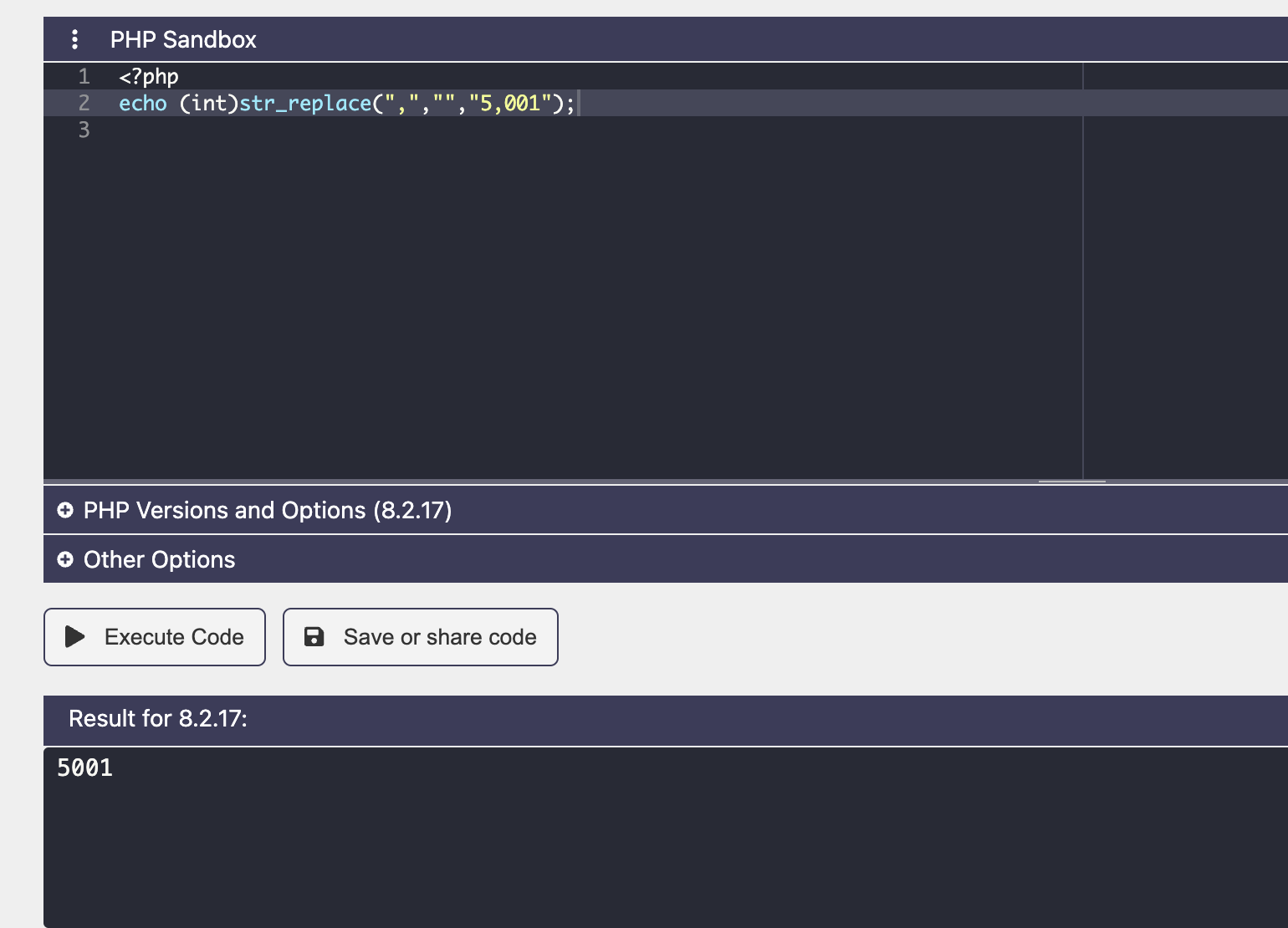This screenshot has height=928, width=1288.
Task: Click Save or share code button
Action: [421, 637]
